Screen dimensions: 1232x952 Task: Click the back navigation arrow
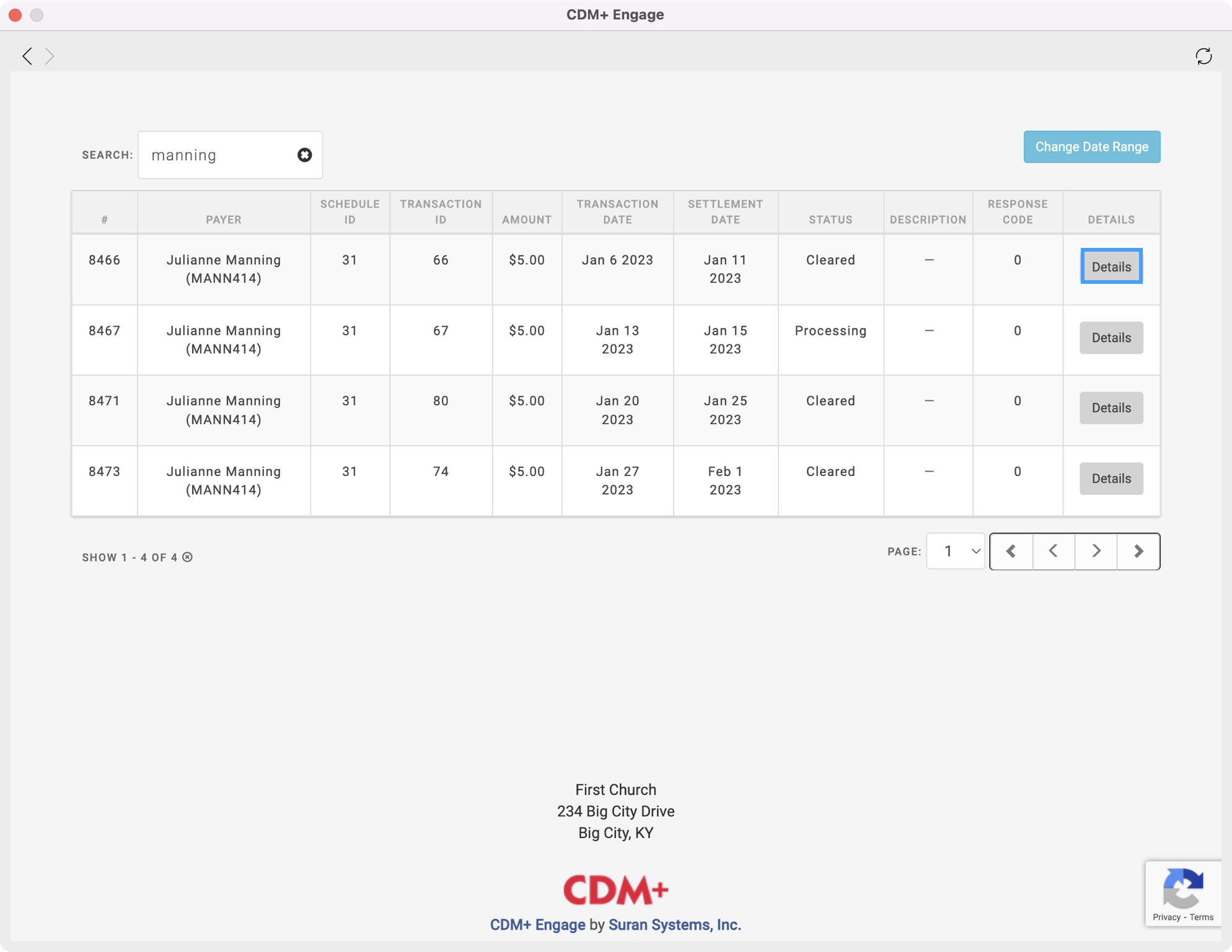click(27, 56)
